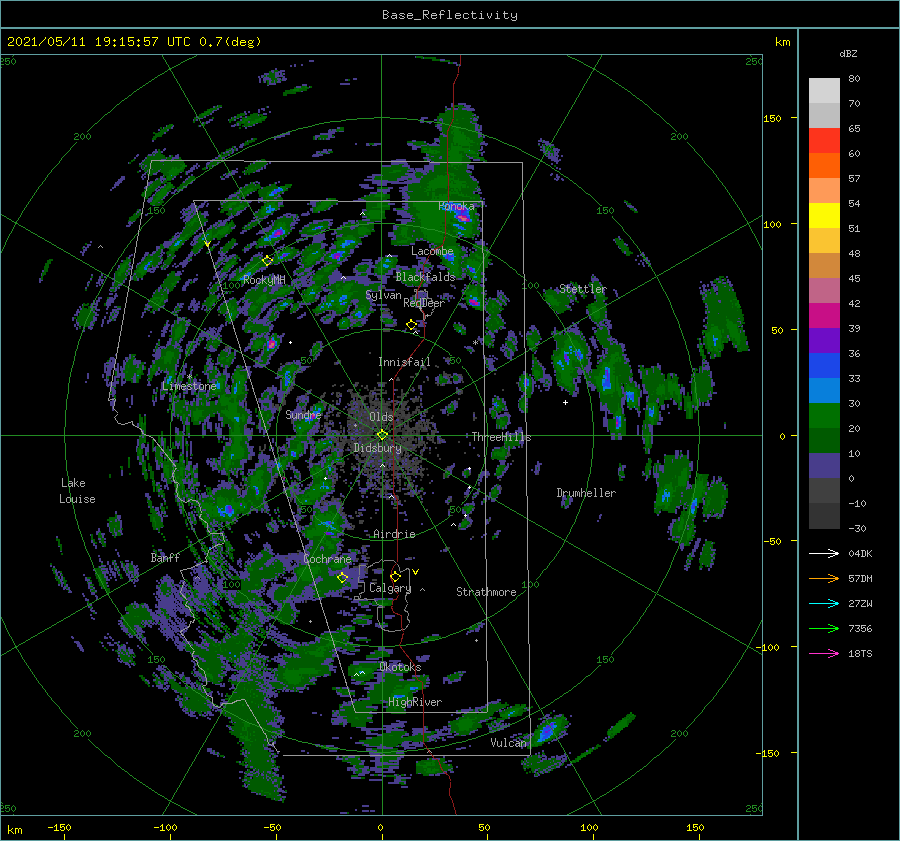The width and height of the screenshot is (900, 841).
Task: Click the Limestone label
Action: click(189, 386)
